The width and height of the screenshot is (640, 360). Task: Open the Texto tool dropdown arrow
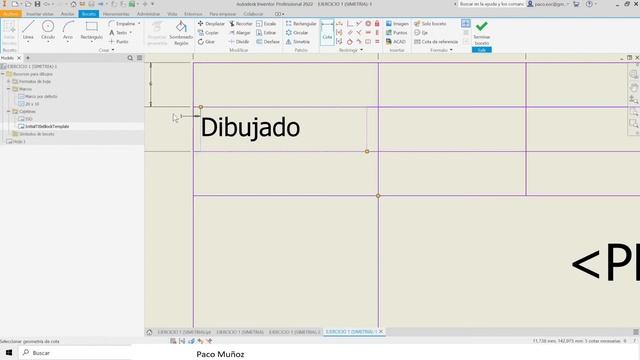(131, 33)
